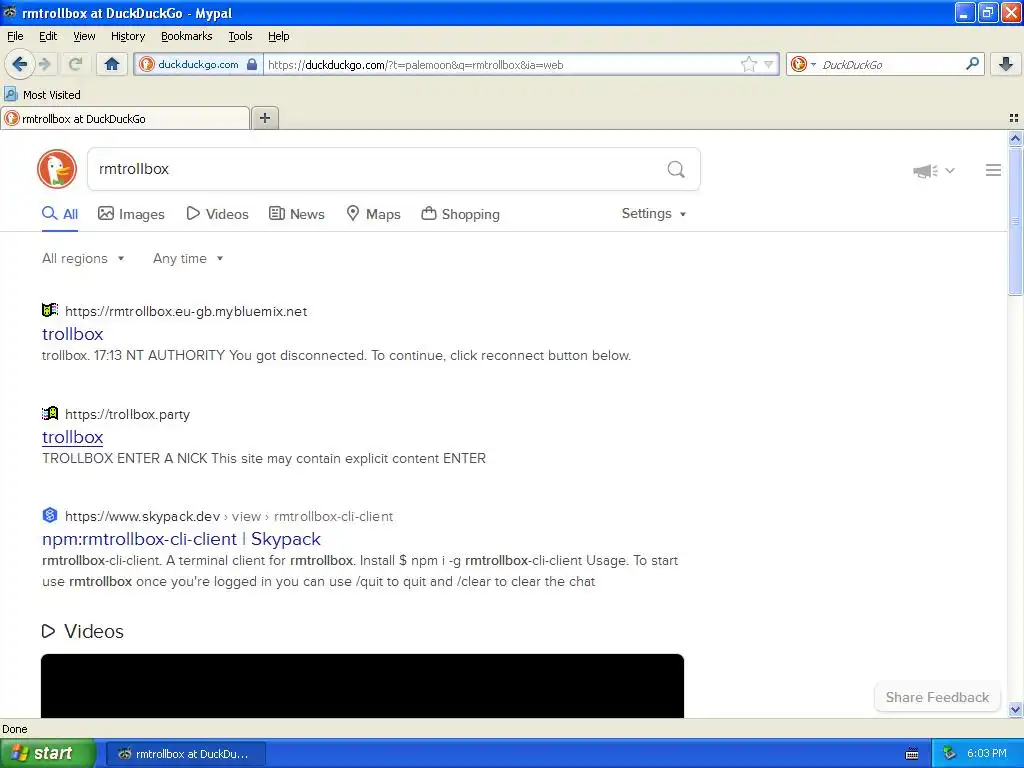Open the Help menu
Screen dimensions: 1024x768
(278, 36)
